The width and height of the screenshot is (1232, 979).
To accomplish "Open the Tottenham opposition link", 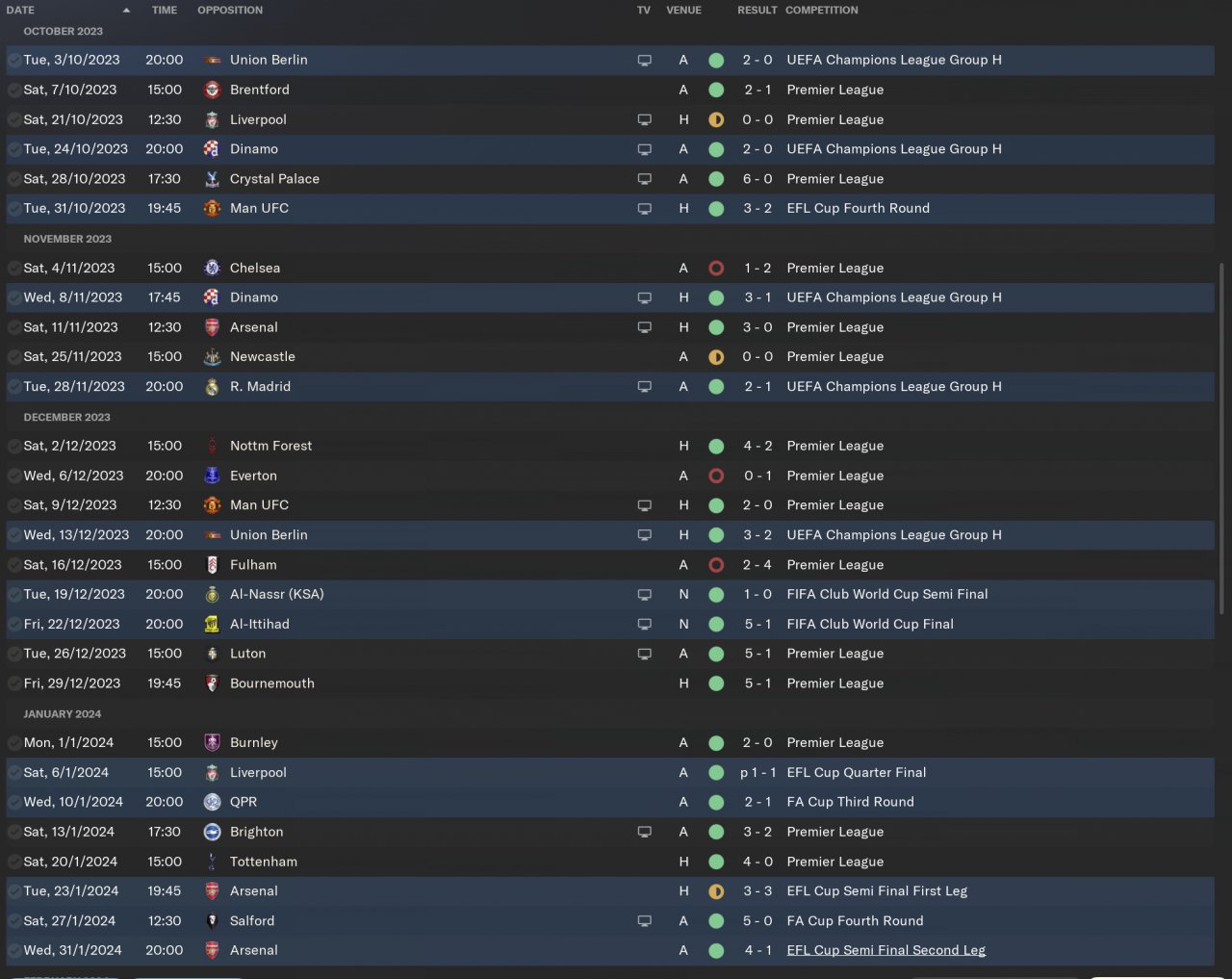I will (263, 862).
